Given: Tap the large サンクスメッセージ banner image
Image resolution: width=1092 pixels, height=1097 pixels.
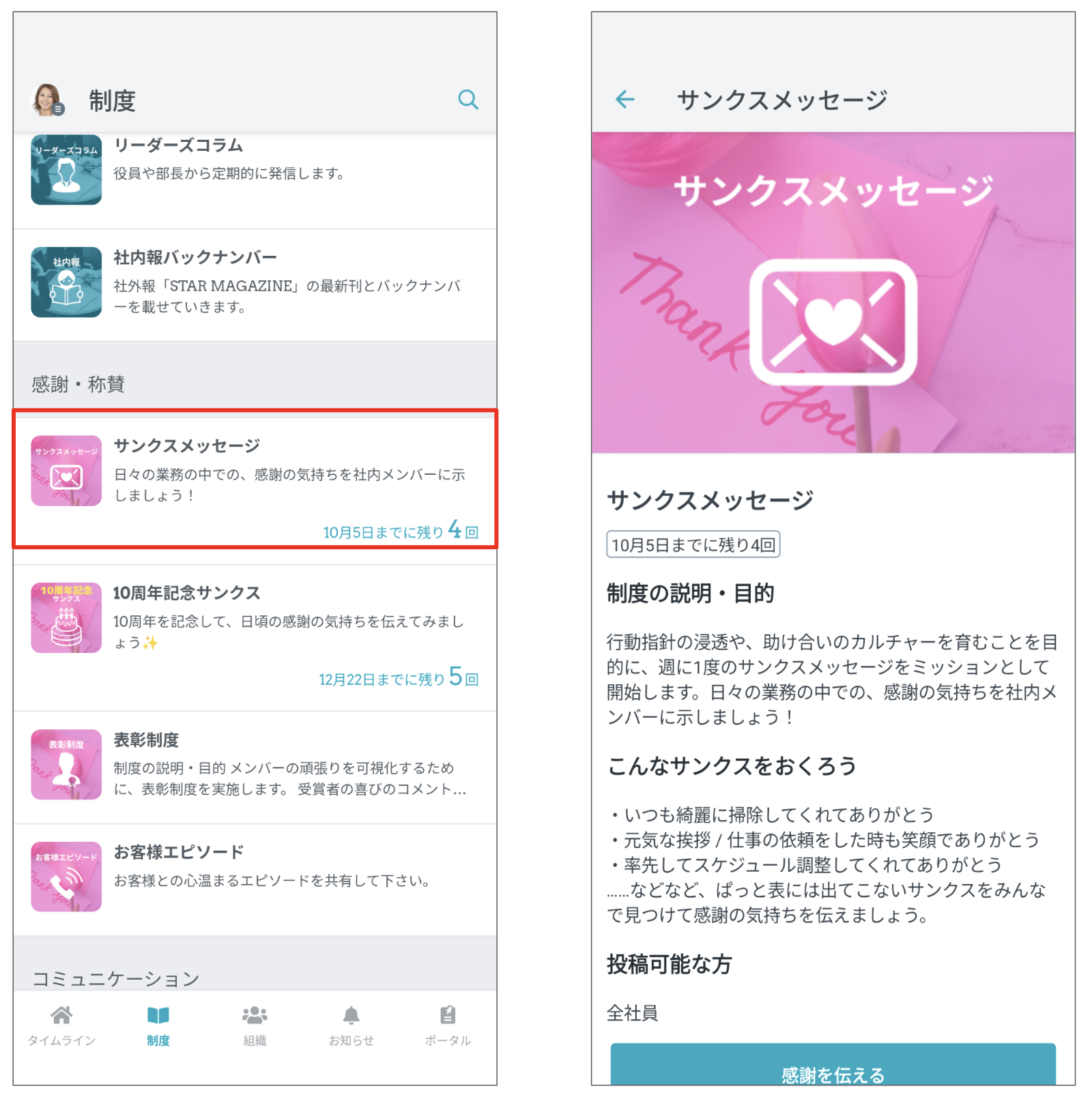Looking at the screenshot, I should pyautogui.click(x=833, y=293).
